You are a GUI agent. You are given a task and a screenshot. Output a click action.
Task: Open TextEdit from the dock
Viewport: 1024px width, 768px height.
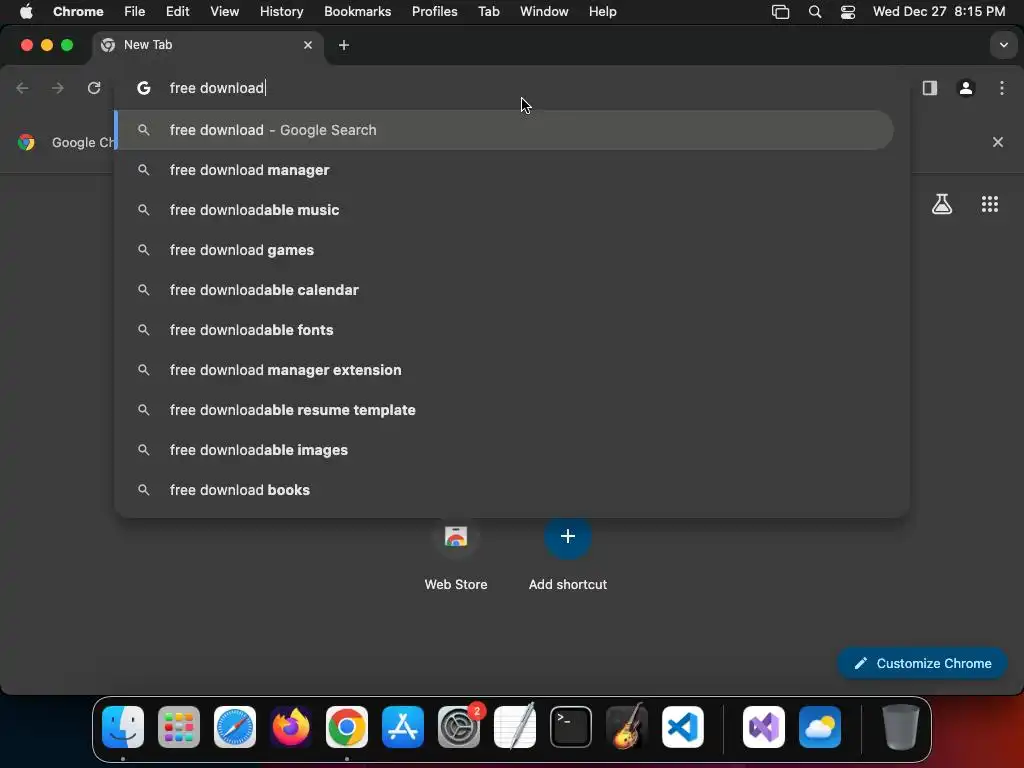coord(515,727)
